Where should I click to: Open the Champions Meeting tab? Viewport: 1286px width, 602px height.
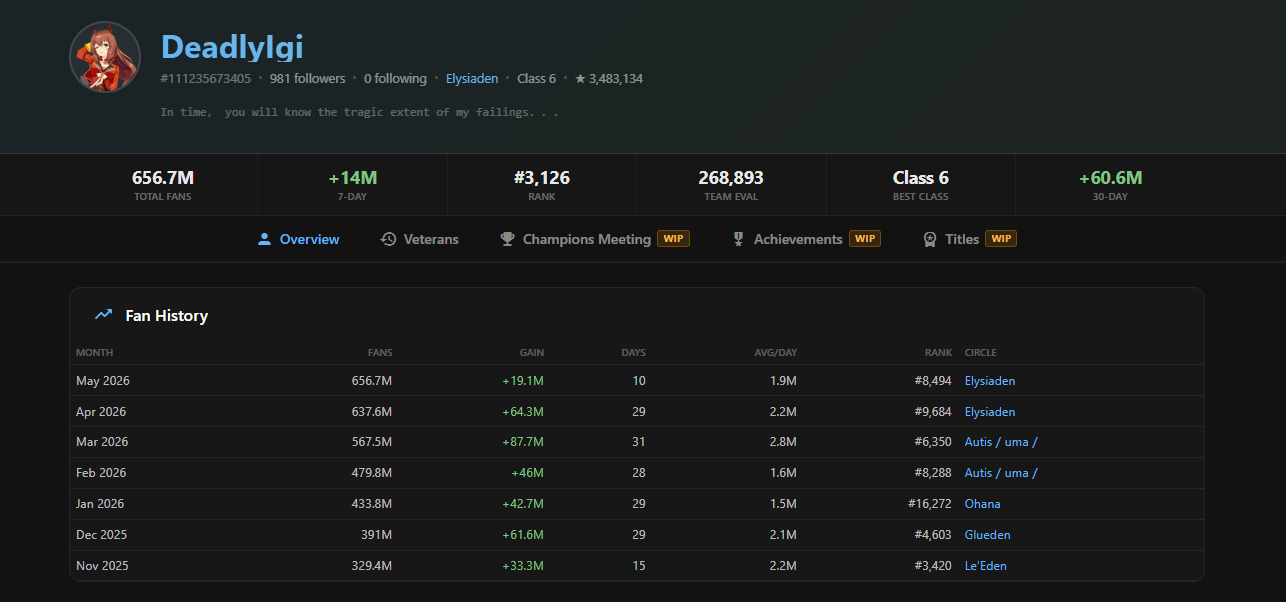coord(594,239)
